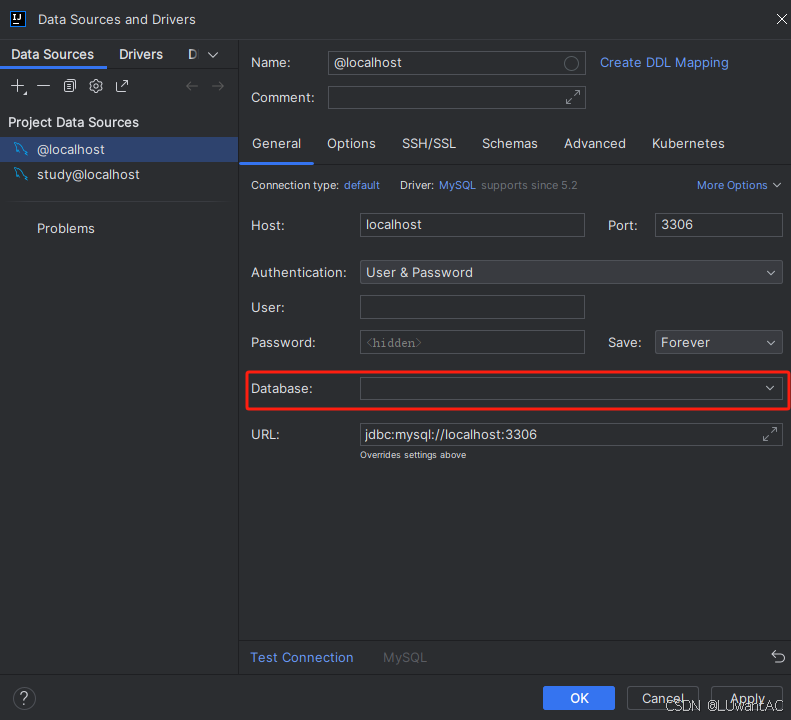Click the color circle in Name field

[571, 63]
